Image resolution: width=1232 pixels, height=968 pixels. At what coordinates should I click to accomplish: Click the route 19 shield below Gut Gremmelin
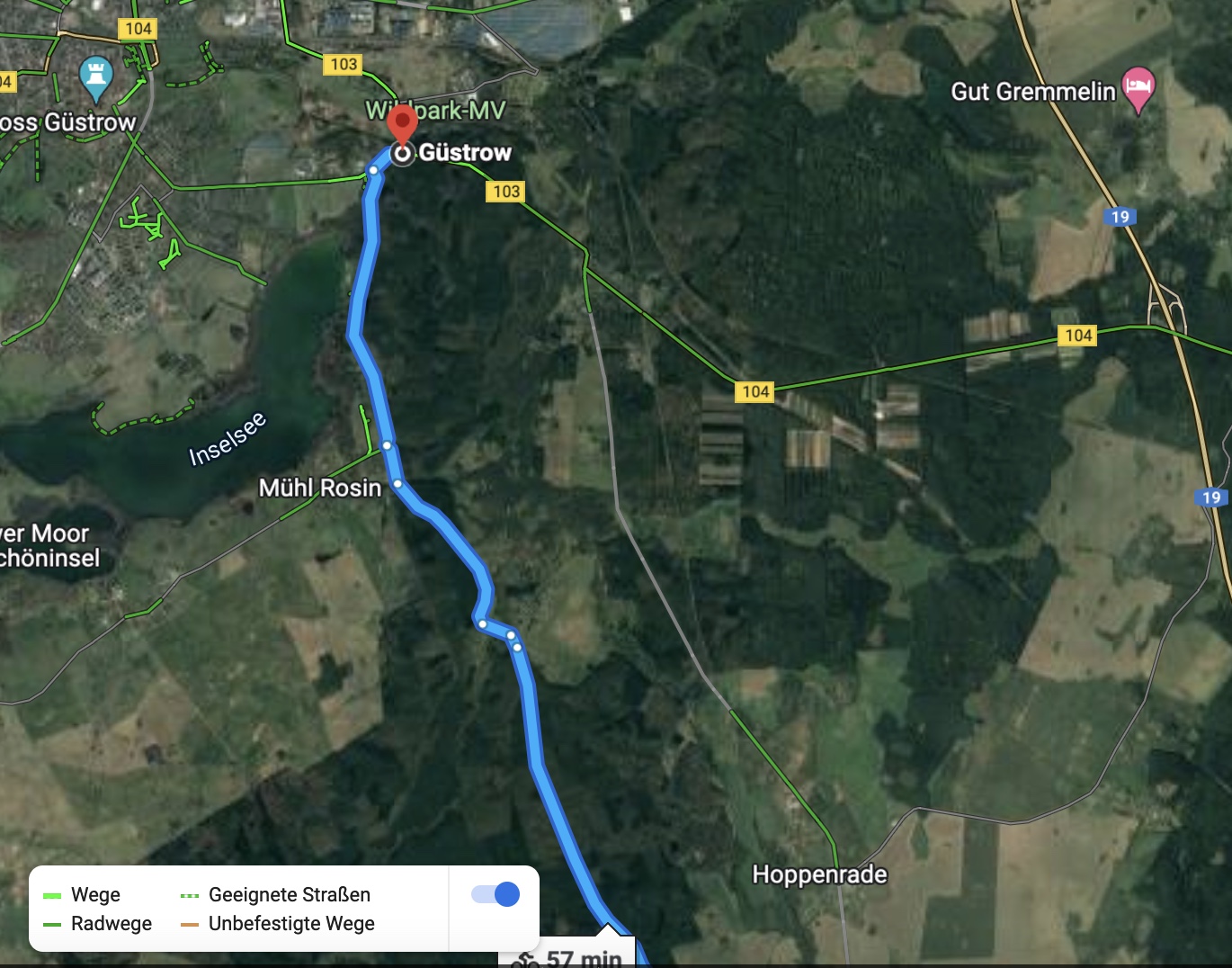[1120, 217]
